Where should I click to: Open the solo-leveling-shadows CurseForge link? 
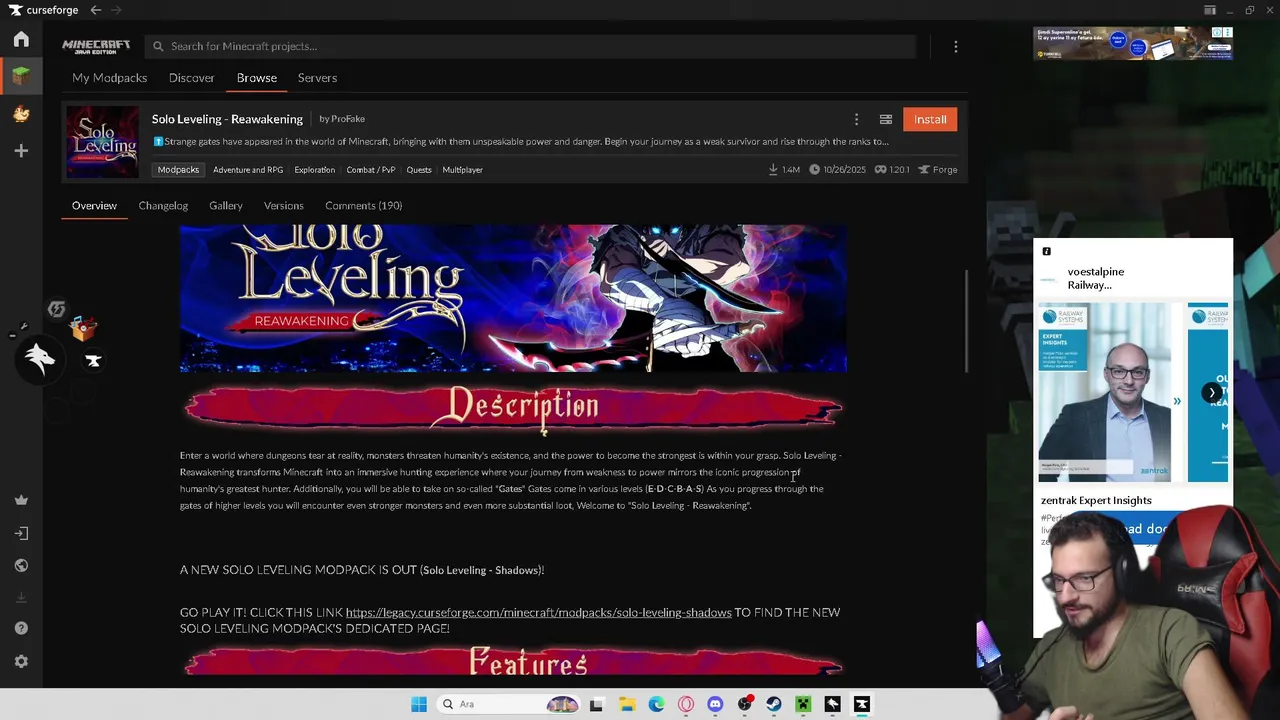tap(538, 612)
